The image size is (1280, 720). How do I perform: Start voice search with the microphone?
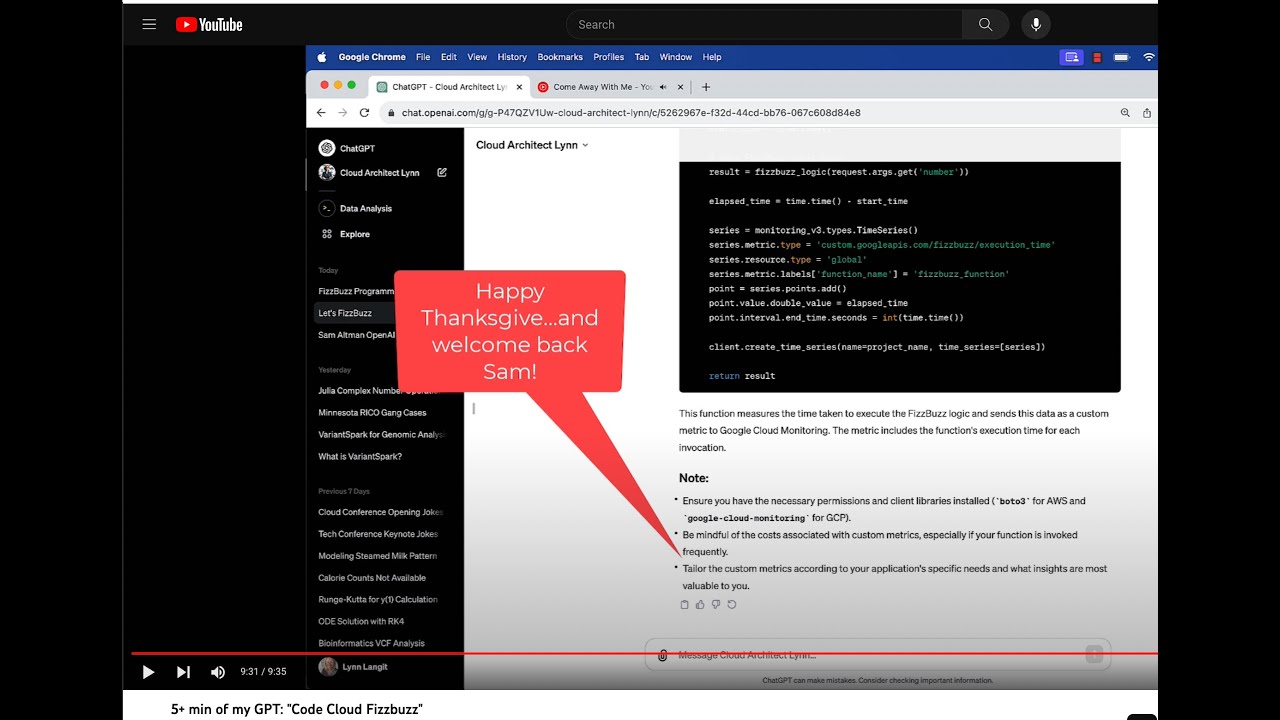coord(1036,25)
